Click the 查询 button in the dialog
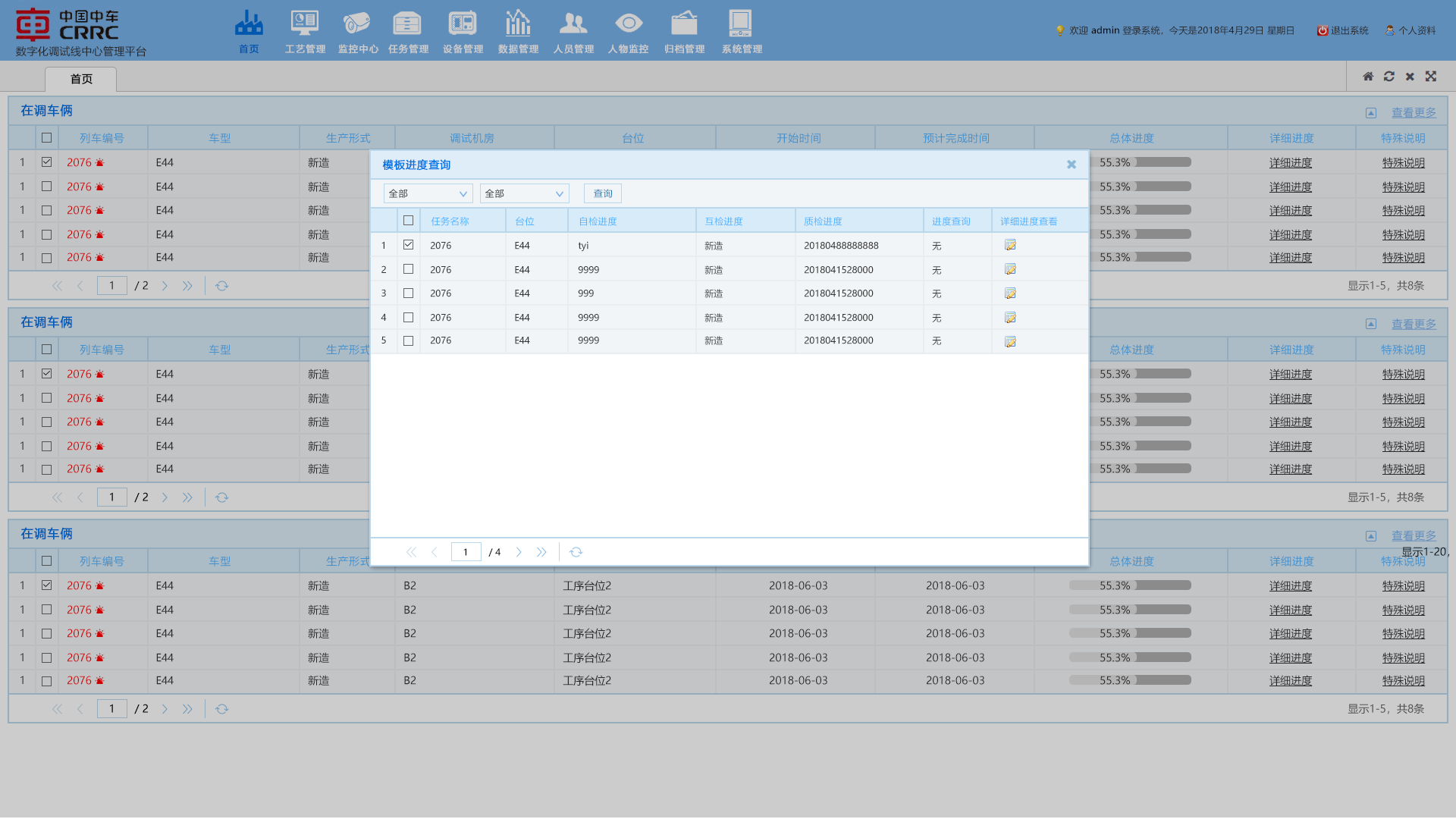1456x819 pixels. click(603, 194)
